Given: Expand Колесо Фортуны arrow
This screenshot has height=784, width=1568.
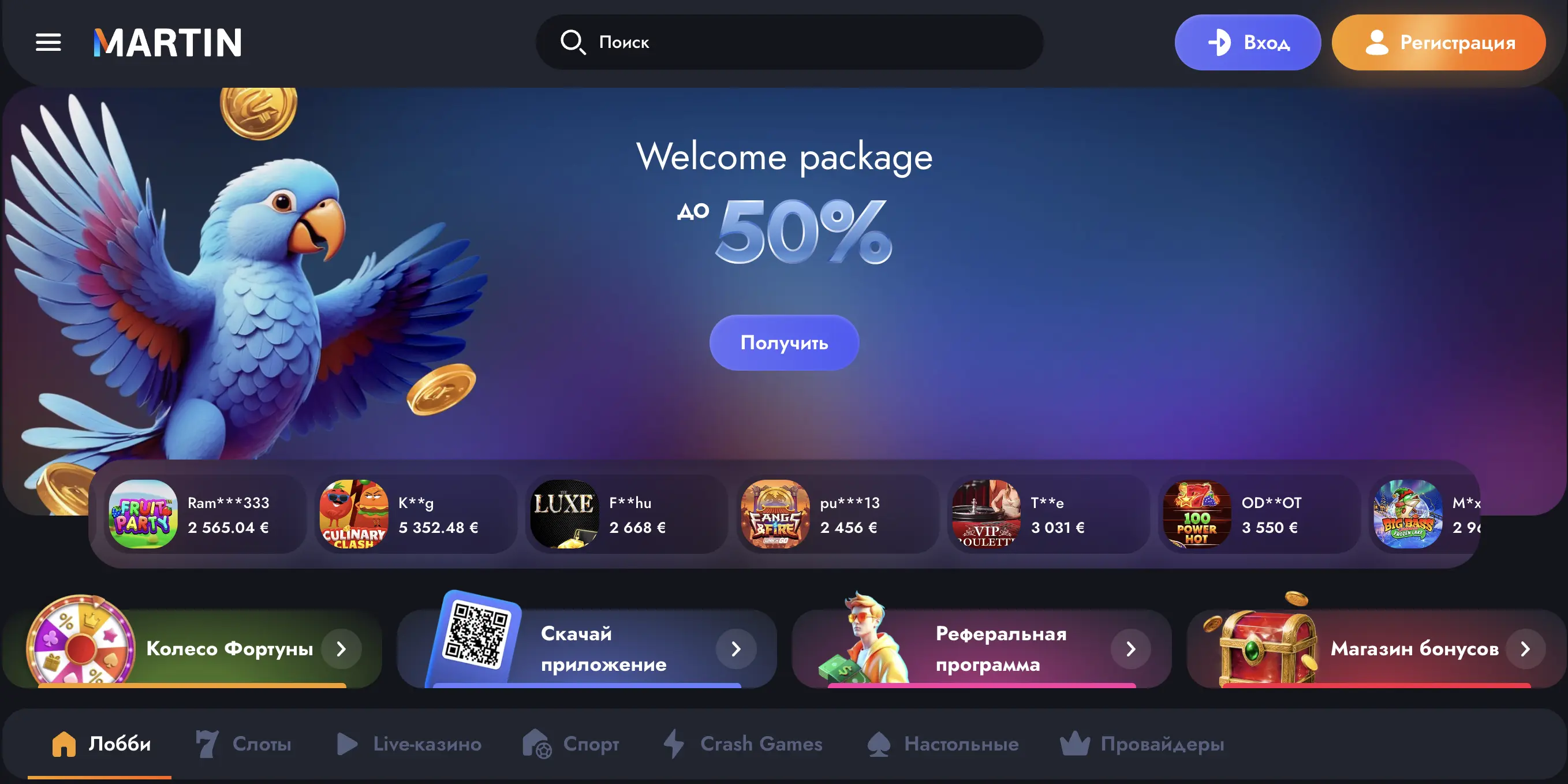Looking at the screenshot, I should pyautogui.click(x=341, y=649).
